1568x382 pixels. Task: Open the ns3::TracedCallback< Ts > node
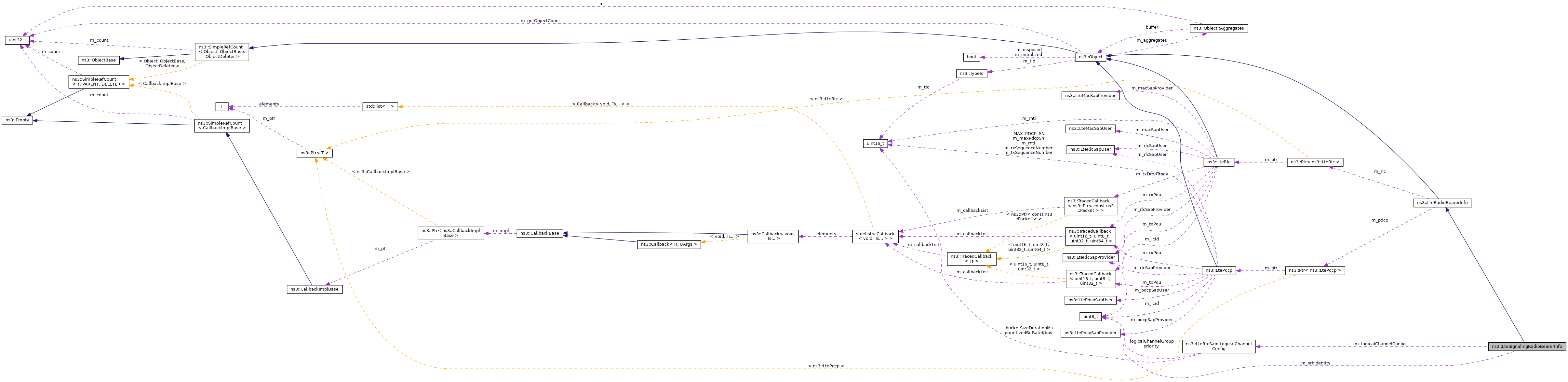(x=972, y=259)
